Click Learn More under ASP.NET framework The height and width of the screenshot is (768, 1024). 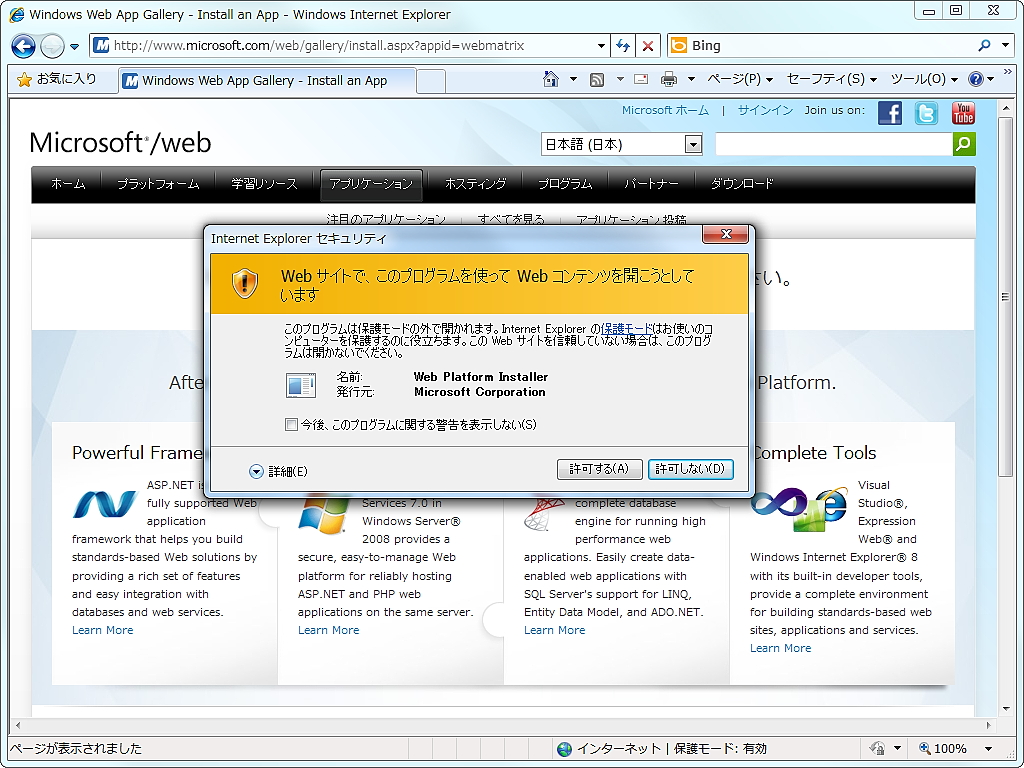tap(103, 630)
